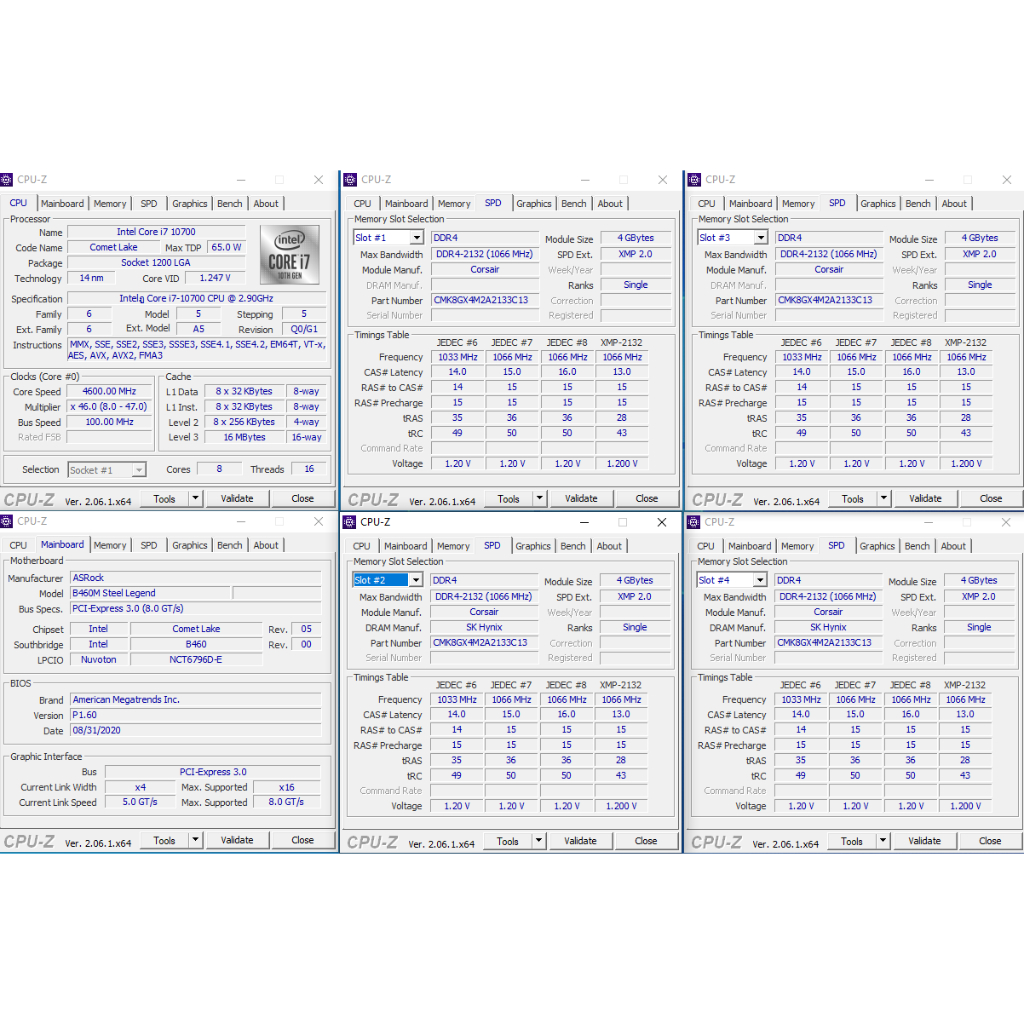Select the Graphics tab in the Slot #1 window
The height and width of the screenshot is (1024, 1024).
[534, 204]
